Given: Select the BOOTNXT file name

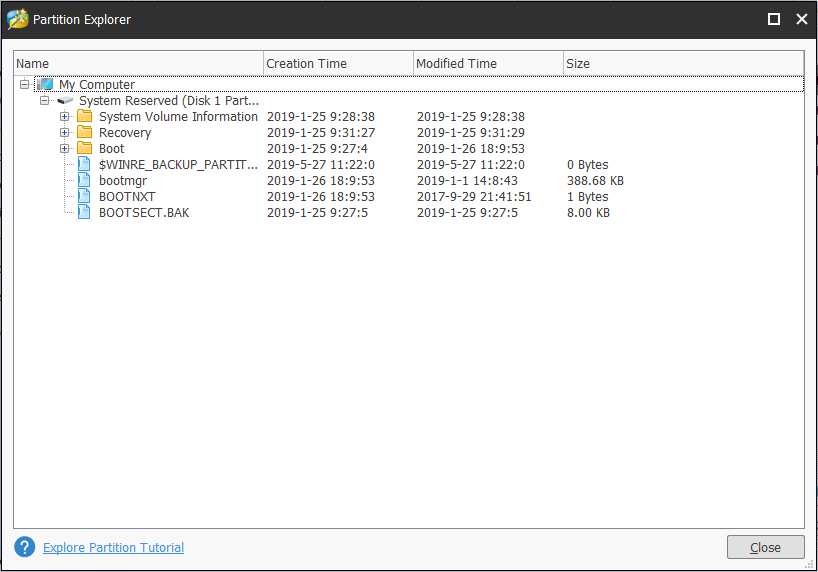Looking at the screenshot, I should 127,197.
